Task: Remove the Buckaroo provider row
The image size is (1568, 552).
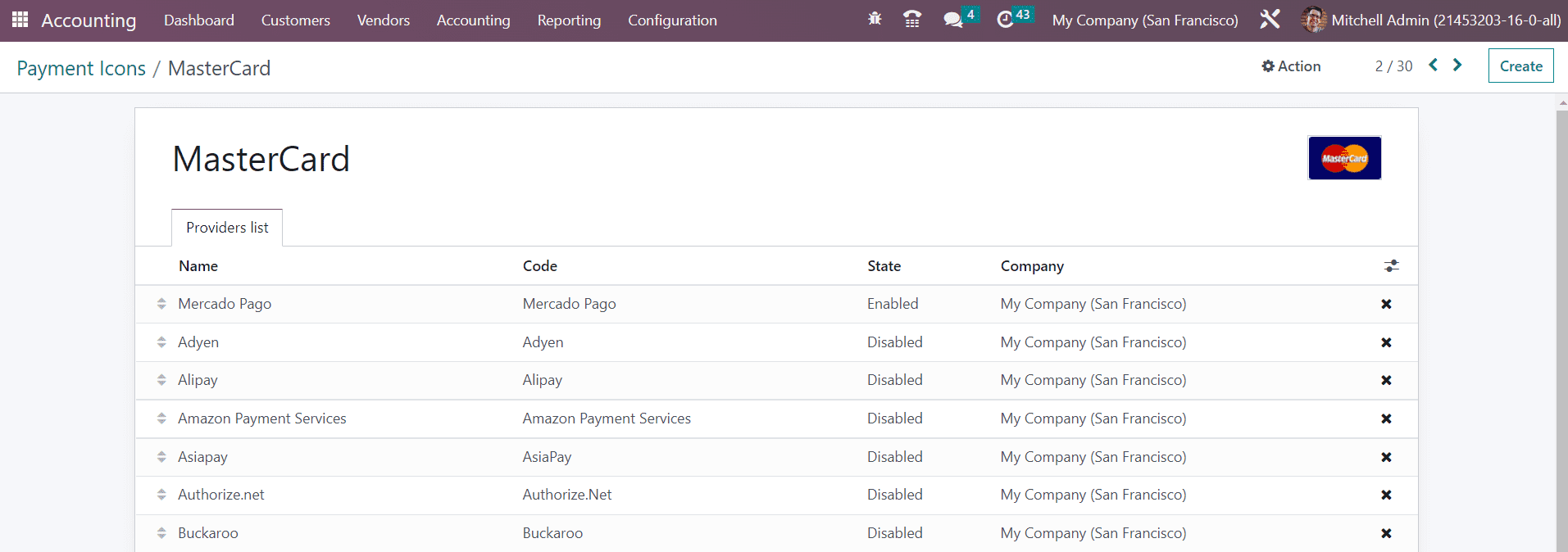Action: [x=1386, y=533]
